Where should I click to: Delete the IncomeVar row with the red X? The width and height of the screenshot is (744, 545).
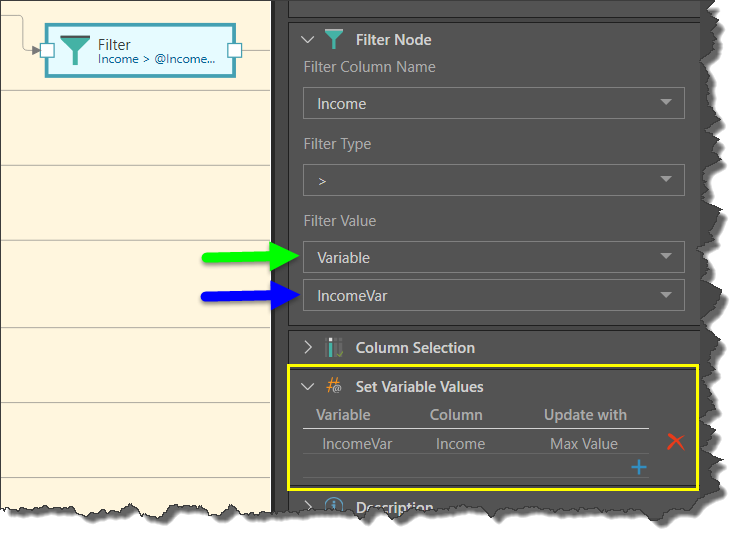(675, 442)
